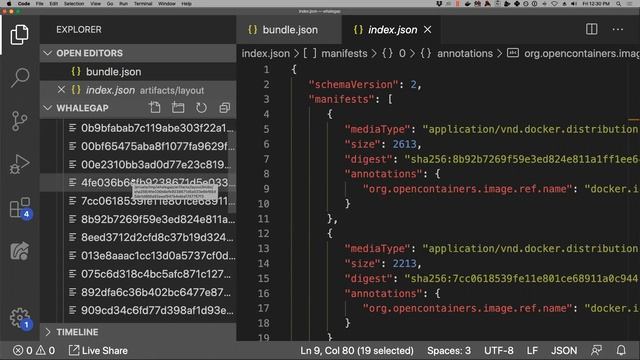Viewport: 640px width, 360px height.
Task: Open the View menu
Action: point(95,4)
